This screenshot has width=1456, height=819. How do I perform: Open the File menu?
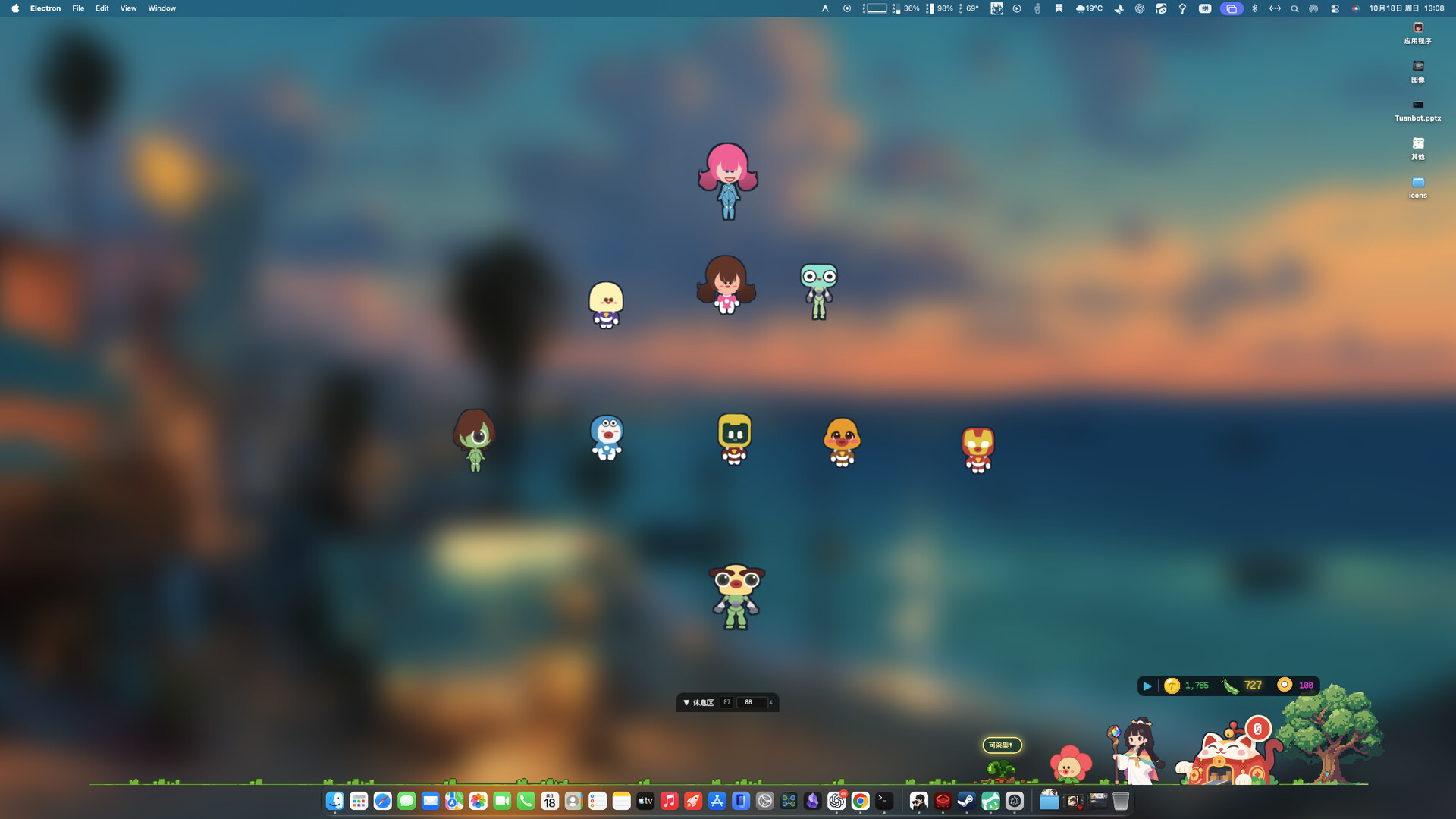pos(78,8)
